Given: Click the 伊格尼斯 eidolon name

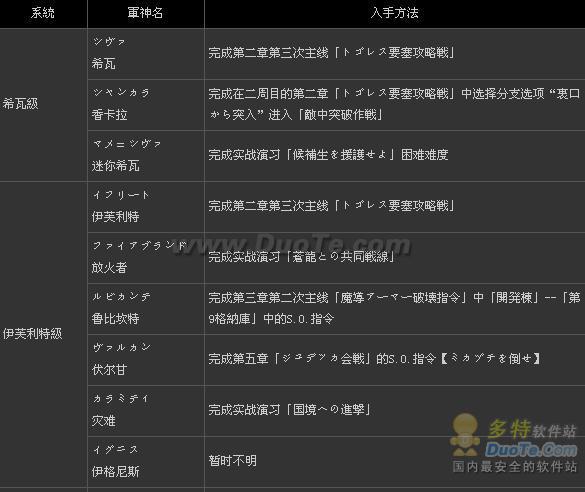Looking at the screenshot, I should (116, 472).
